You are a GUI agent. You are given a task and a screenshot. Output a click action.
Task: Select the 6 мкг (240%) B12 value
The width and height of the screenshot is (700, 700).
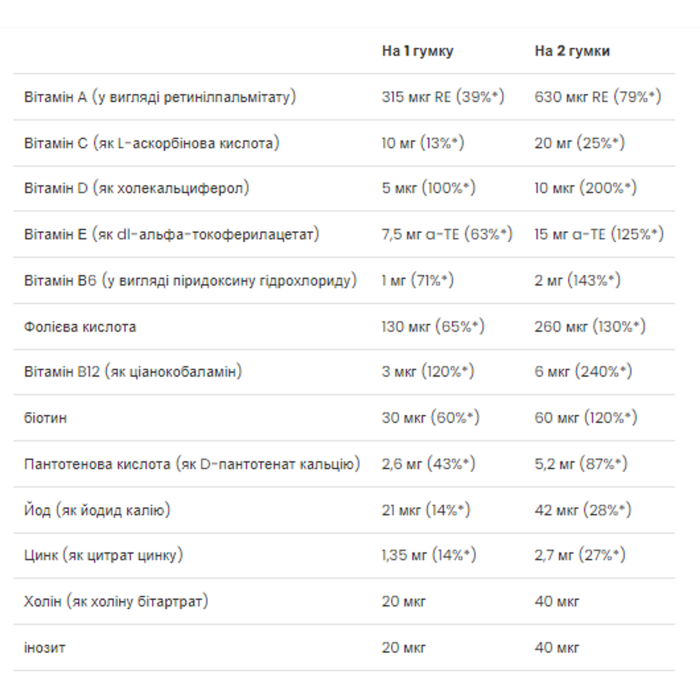coord(583,372)
